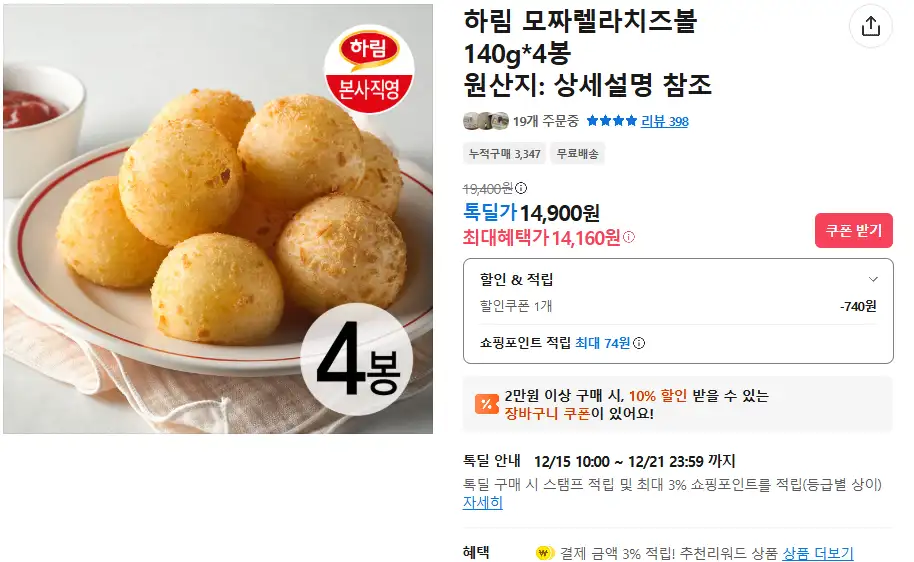Click the share icon button
914x562 pixels.
(870, 26)
